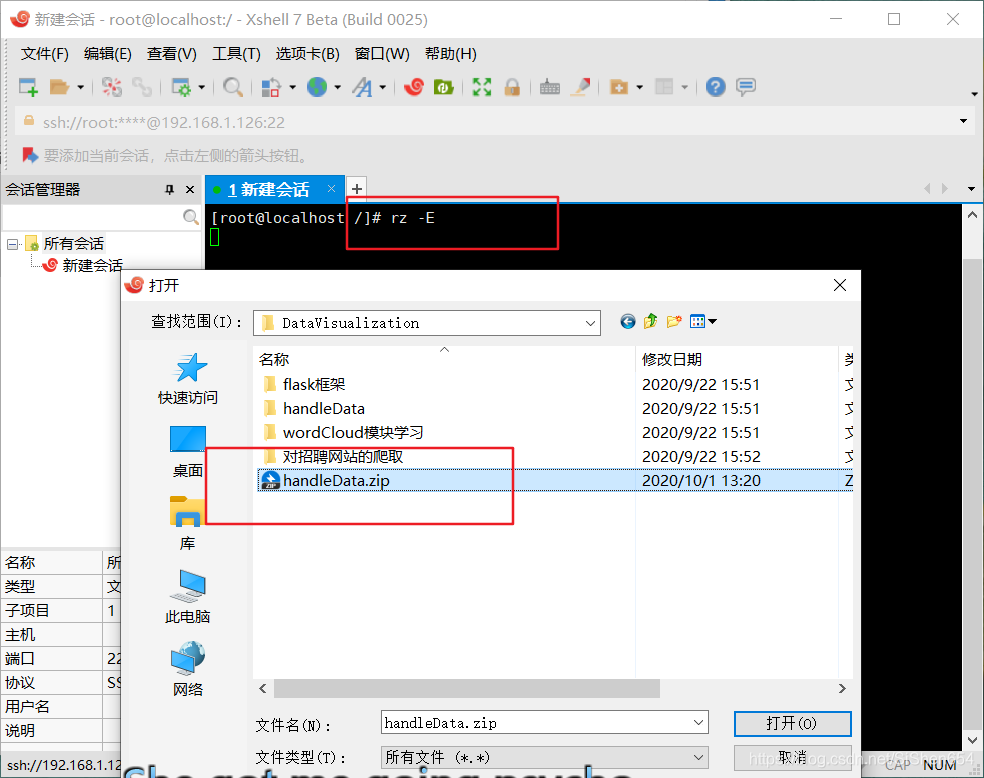Click the color scheme toolbar icon
The image size is (984, 778).
(270, 87)
